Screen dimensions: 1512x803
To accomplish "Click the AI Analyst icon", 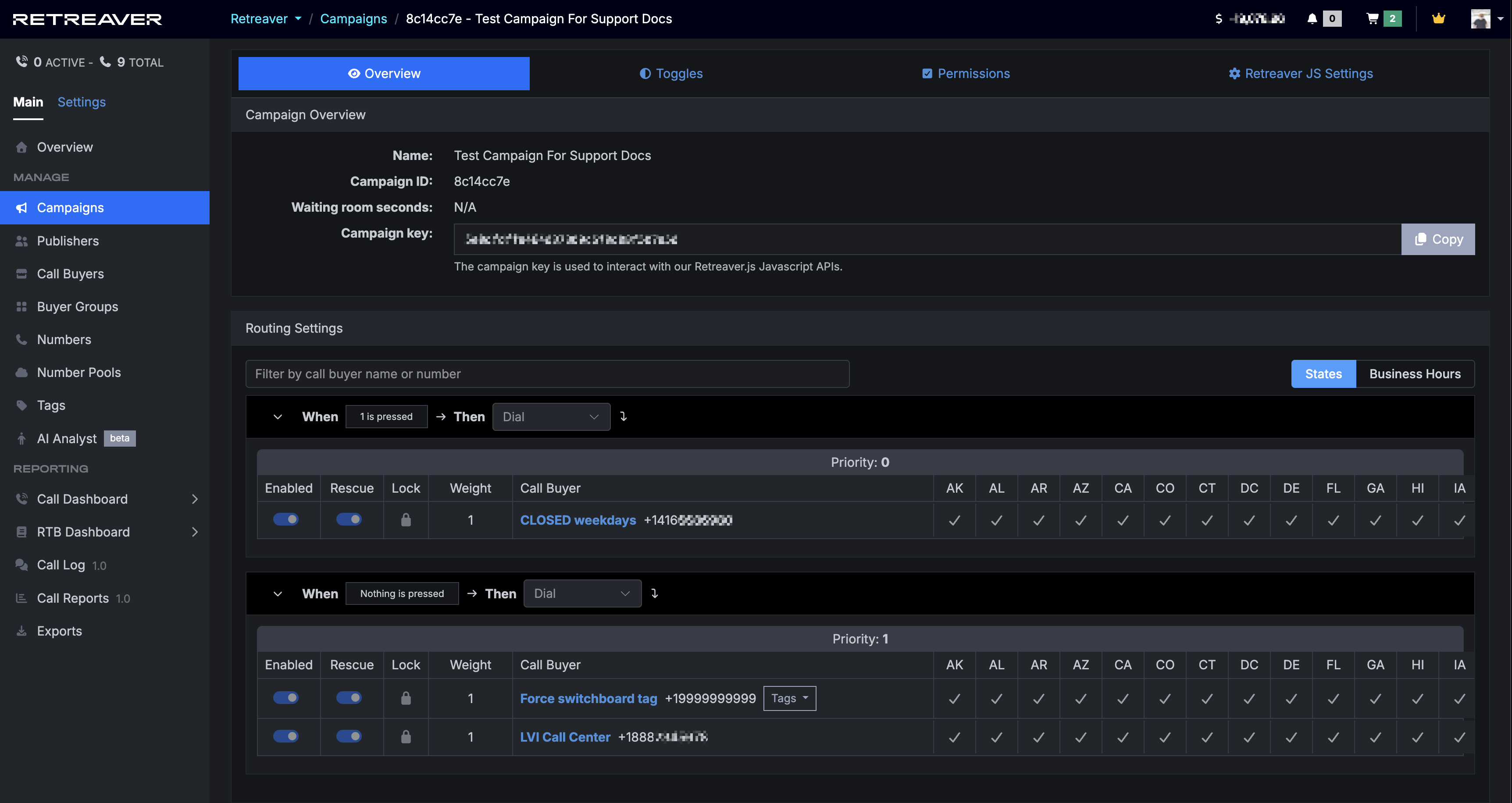I will (22, 439).
